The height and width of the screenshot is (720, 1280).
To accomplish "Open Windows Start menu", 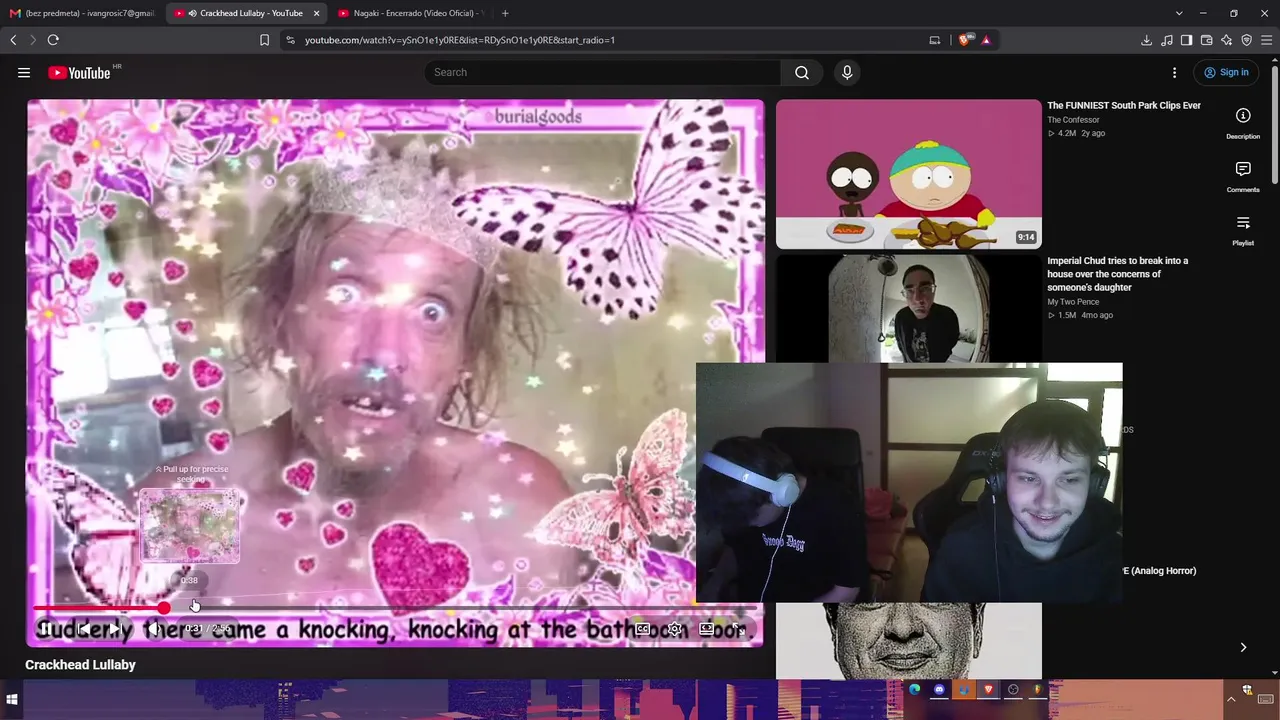I will pyautogui.click(x=12, y=700).
